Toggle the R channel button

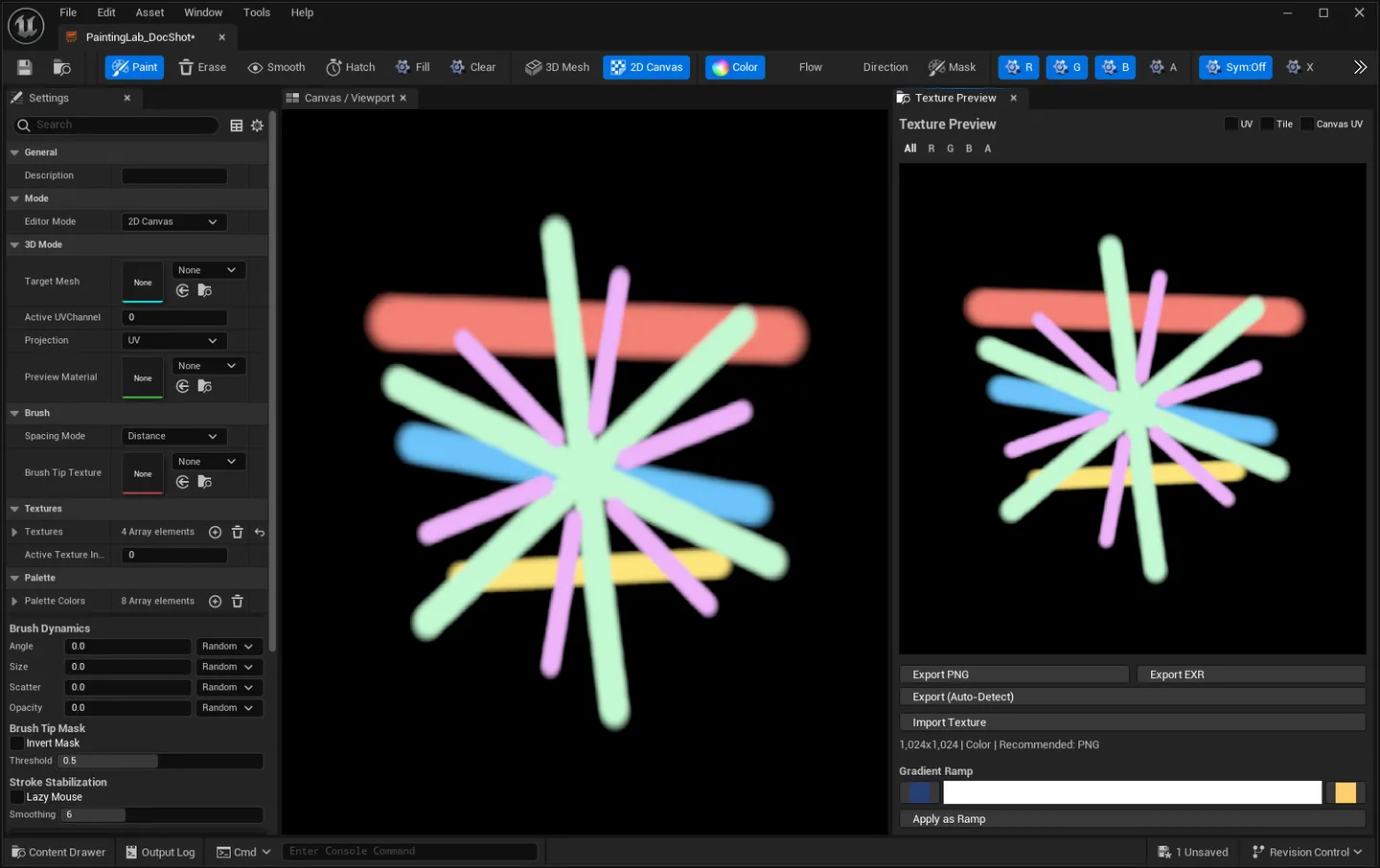point(1019,67)
